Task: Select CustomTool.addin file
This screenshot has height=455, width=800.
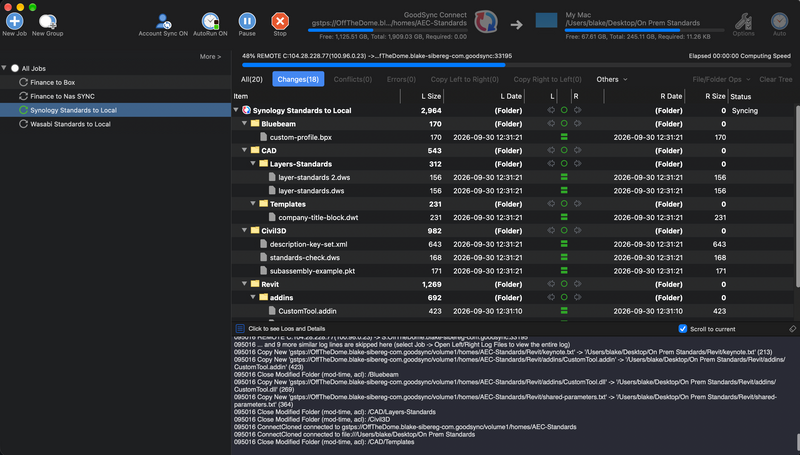Action: [307, 311]
